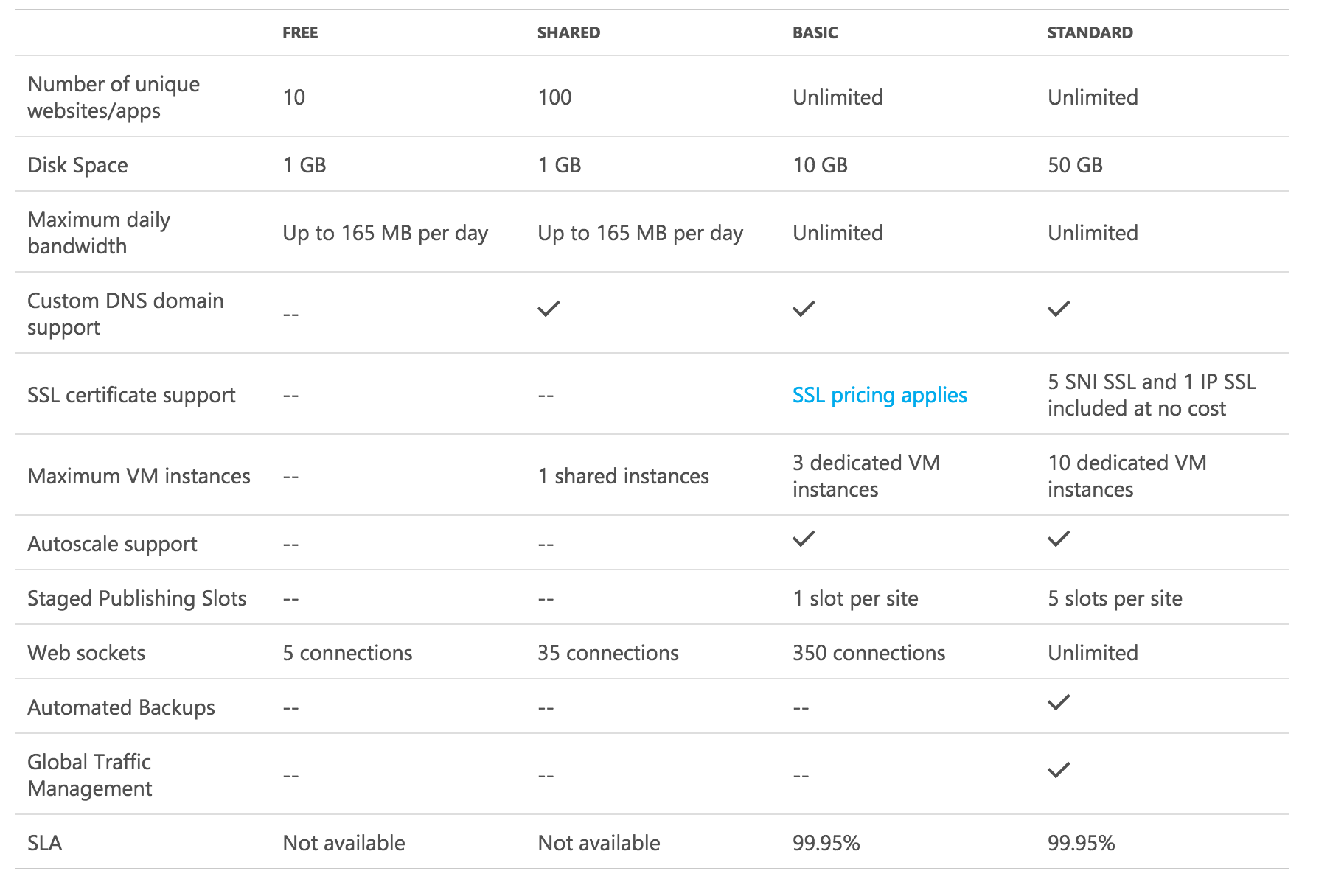Click the 'Staged Publishing Slots' row label

click(x=136, y=598)
